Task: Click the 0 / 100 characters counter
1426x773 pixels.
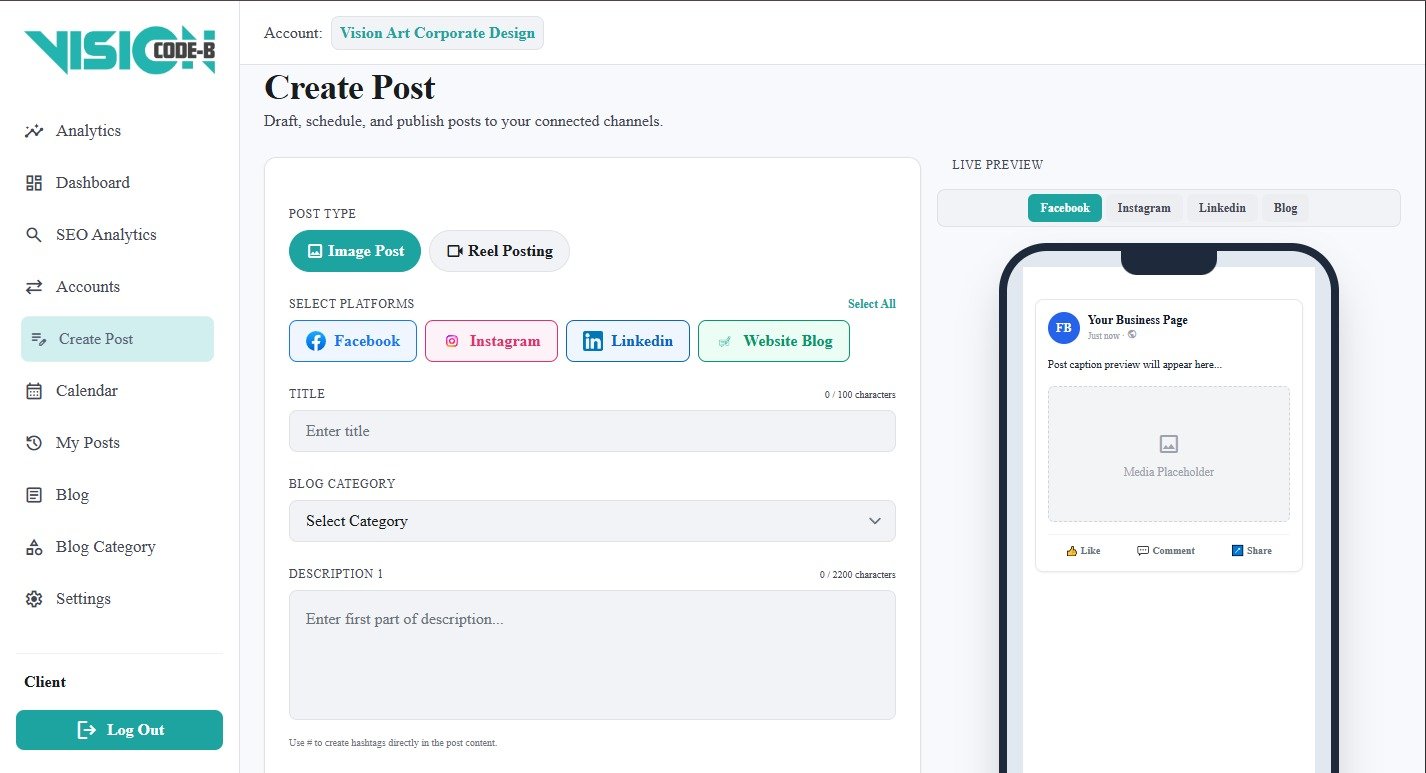Action: 860,395
